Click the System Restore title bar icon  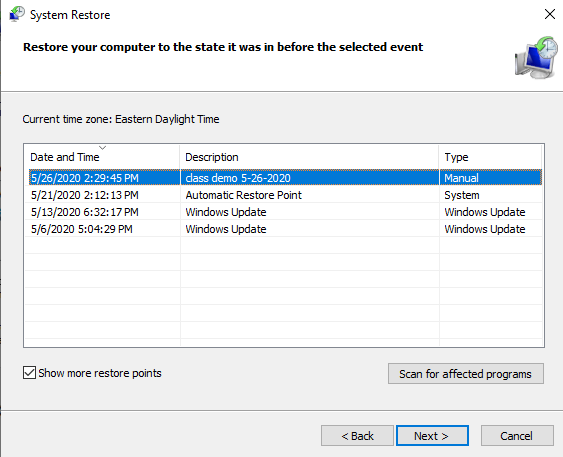(17, 14)
